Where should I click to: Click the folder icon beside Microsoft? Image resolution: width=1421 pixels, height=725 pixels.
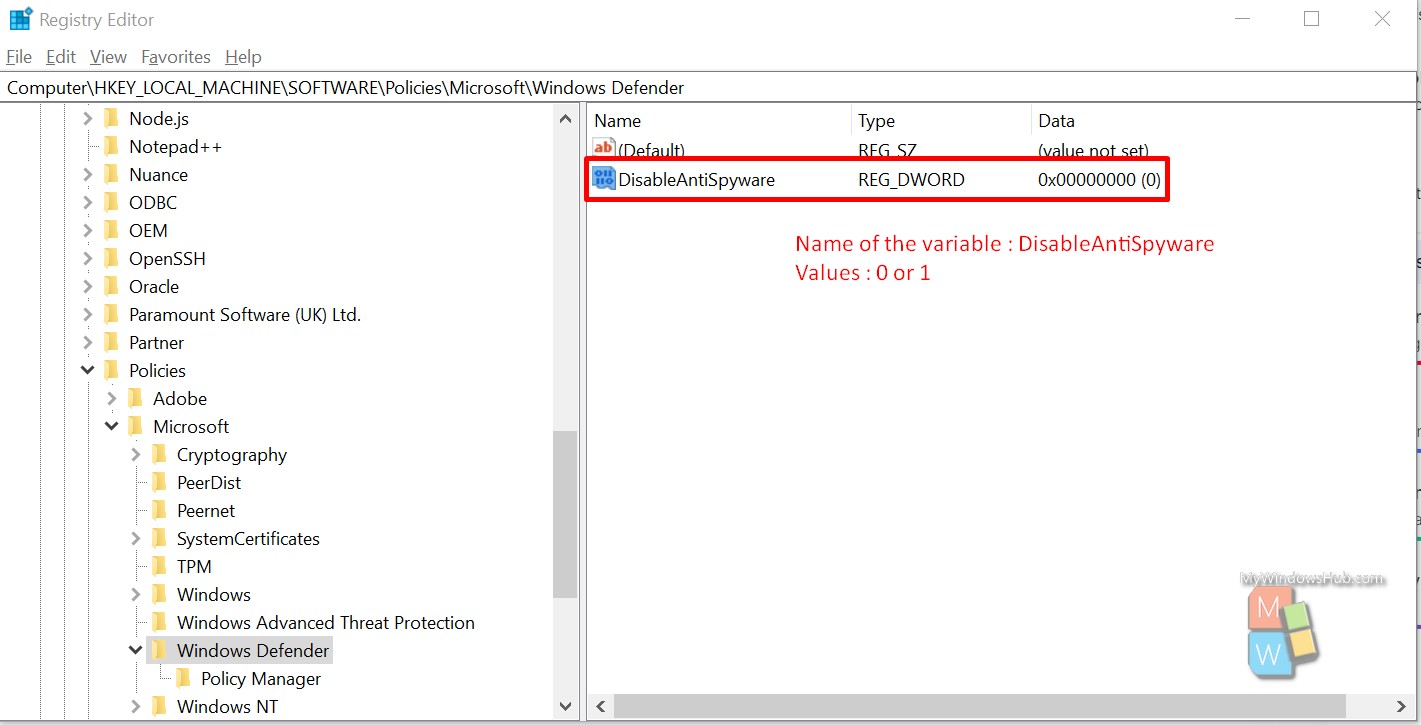coord(135,426)
